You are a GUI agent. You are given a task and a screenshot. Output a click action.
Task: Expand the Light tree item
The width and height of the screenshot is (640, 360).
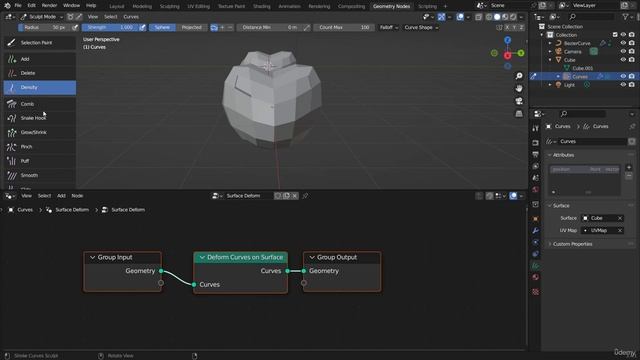pyautogui.click(x=550, y=85)
